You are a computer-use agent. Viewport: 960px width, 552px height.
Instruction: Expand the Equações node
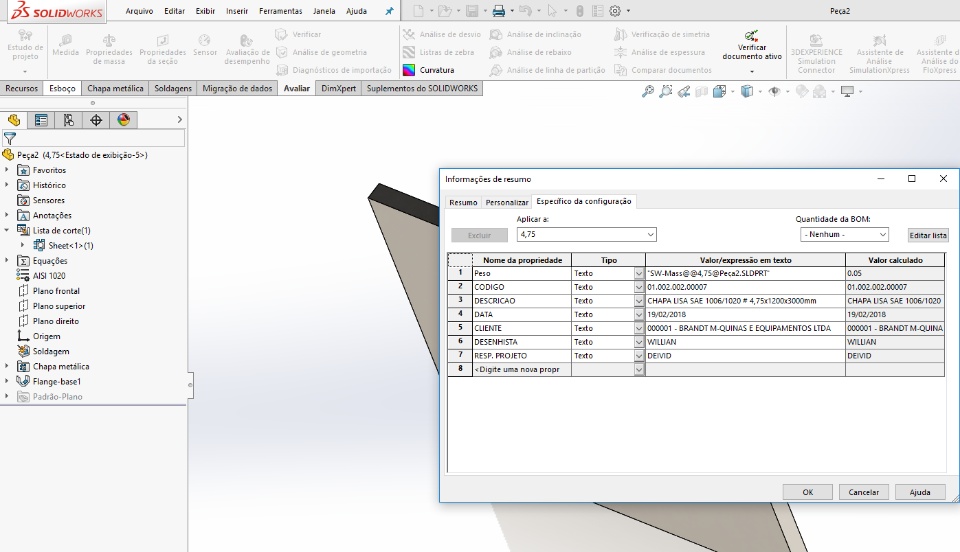click(7, 261)
